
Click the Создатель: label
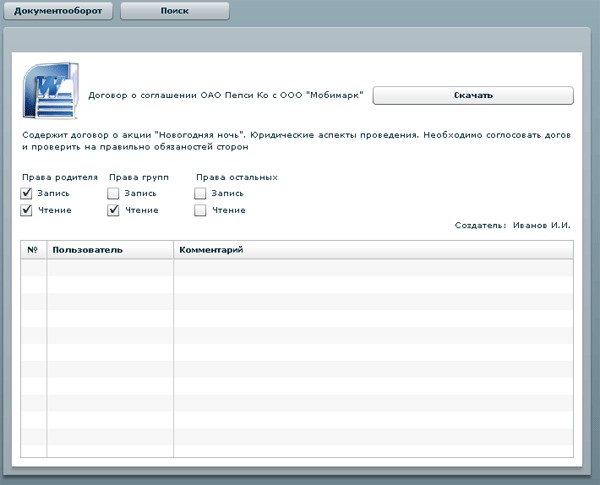pyautogui.click(x=481, y=225)
